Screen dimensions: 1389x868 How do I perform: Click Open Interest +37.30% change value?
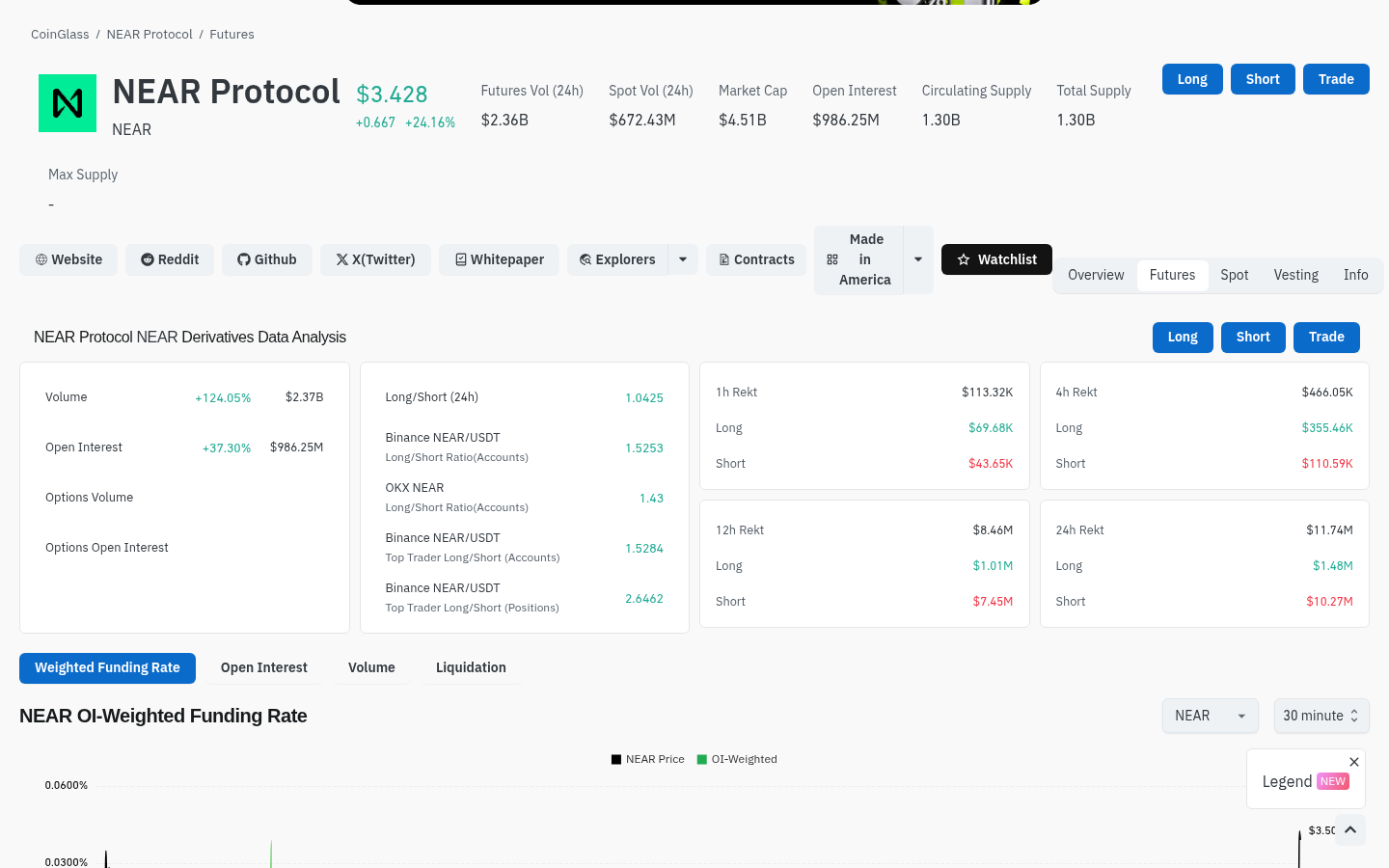pyautogui.click(x=227, y=448)
